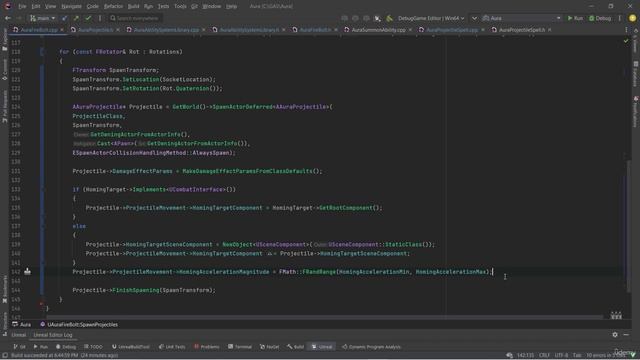Click the green analysis checkmark in editor
Image resolution: width=640 pixels, height=360 pixels.
(x=626, y=41)
